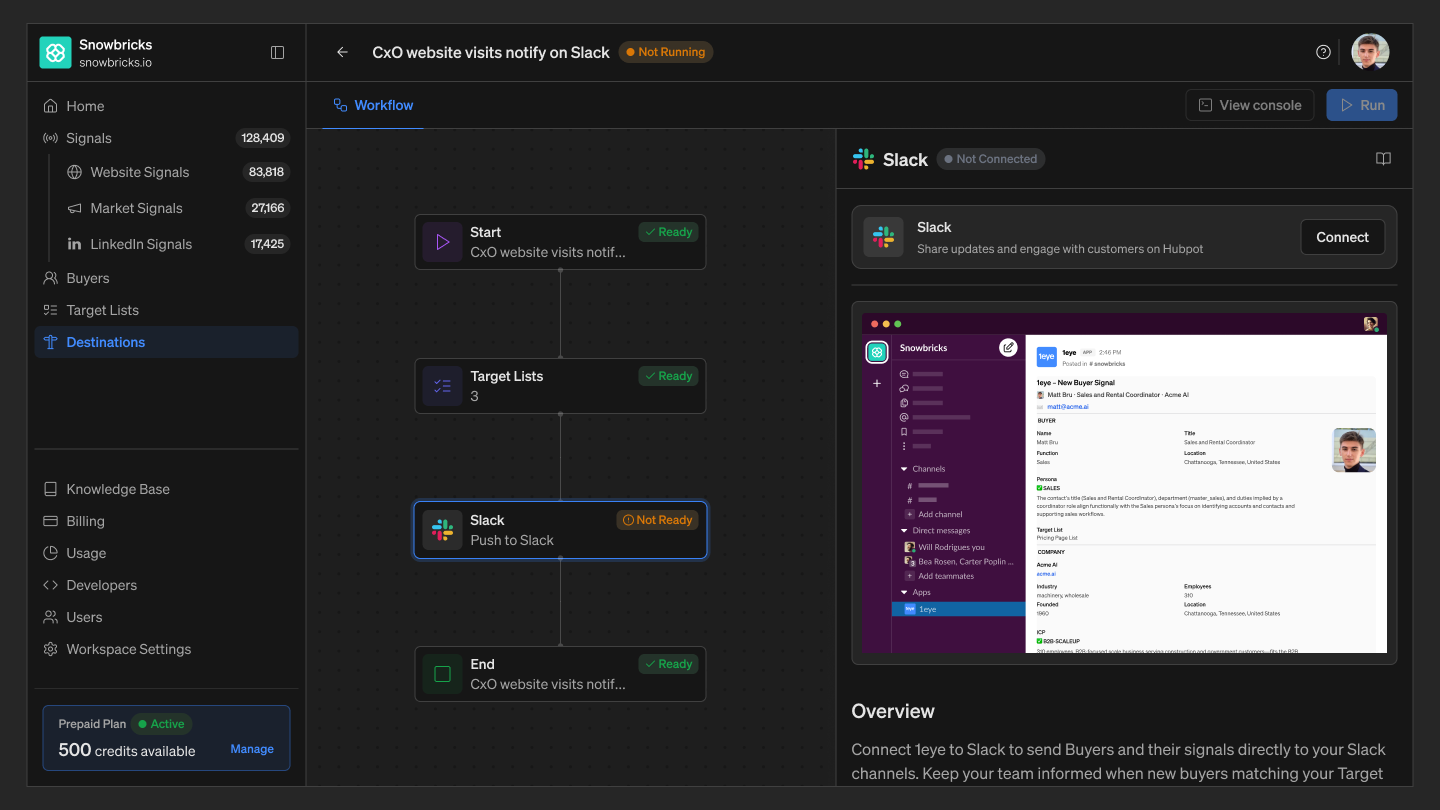Open Usage in the sidebar
Viewport: 1440px width, 810px height.
166,553
